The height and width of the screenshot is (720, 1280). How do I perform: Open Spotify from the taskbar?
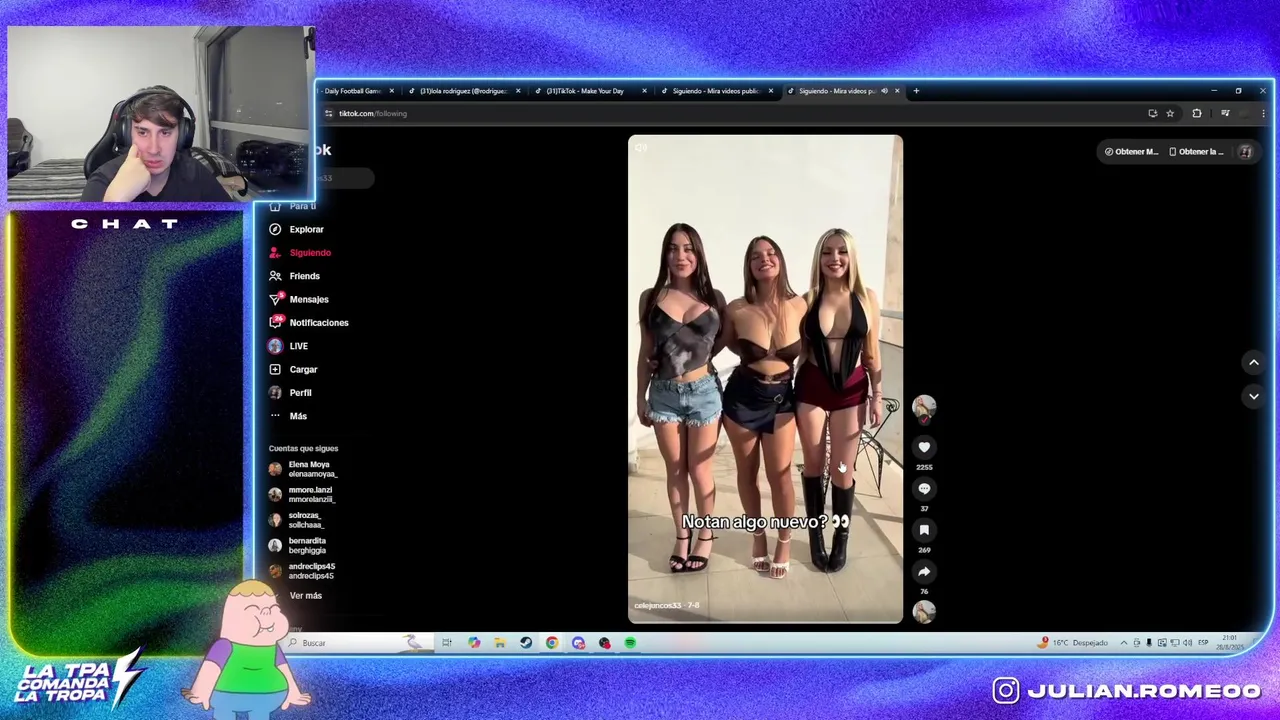[630, 643]
